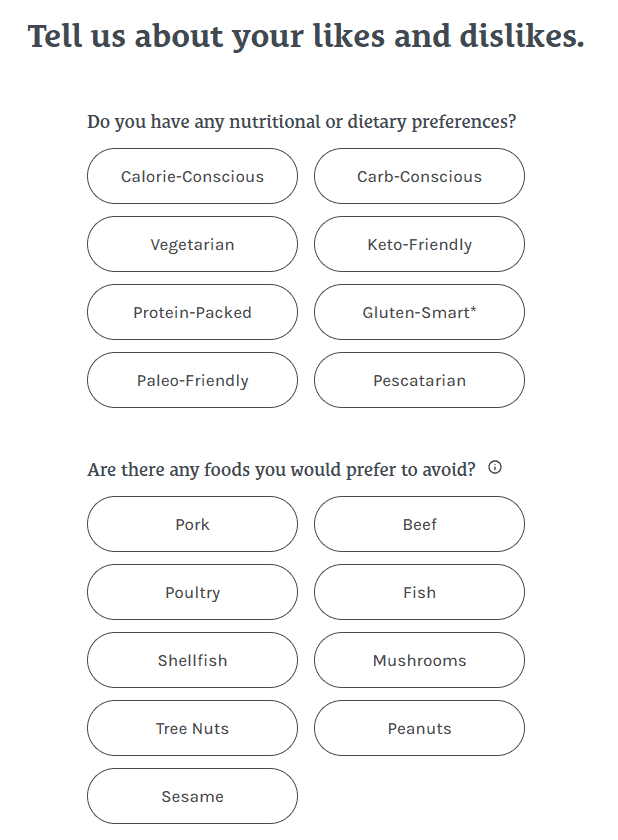
Task: Select Shellfish as a food to avoid
Action: [192, 661]
